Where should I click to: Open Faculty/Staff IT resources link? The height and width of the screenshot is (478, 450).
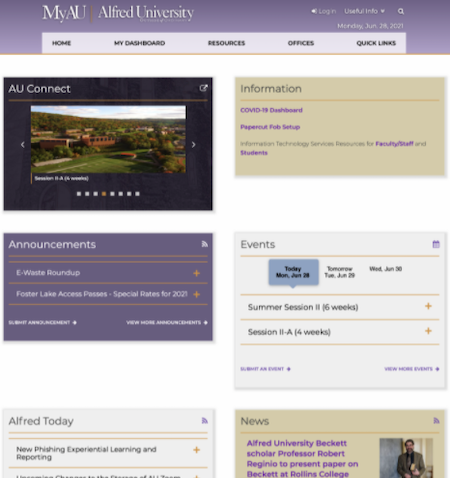pos(394,144)
